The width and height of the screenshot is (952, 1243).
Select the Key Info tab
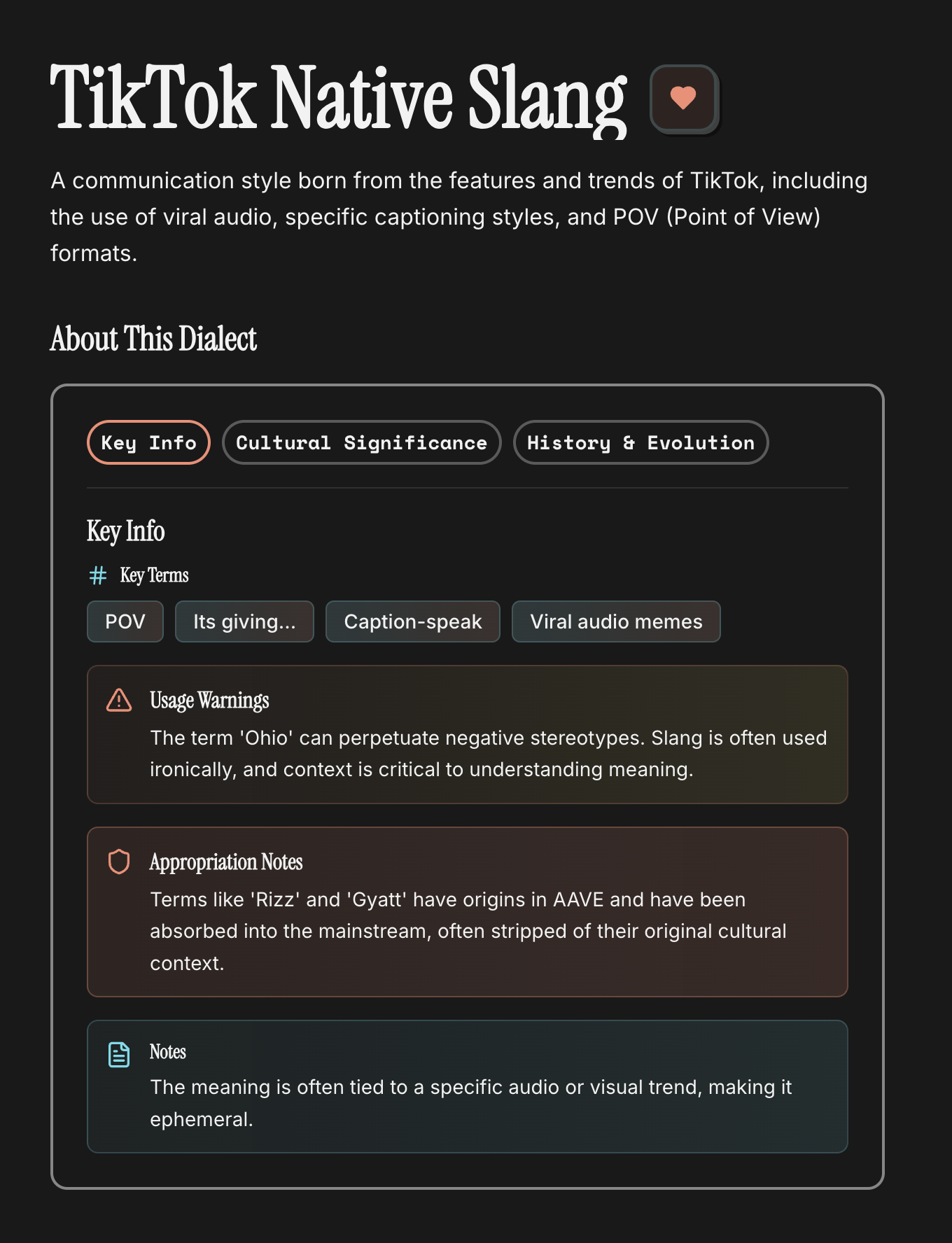pos(148,442)
